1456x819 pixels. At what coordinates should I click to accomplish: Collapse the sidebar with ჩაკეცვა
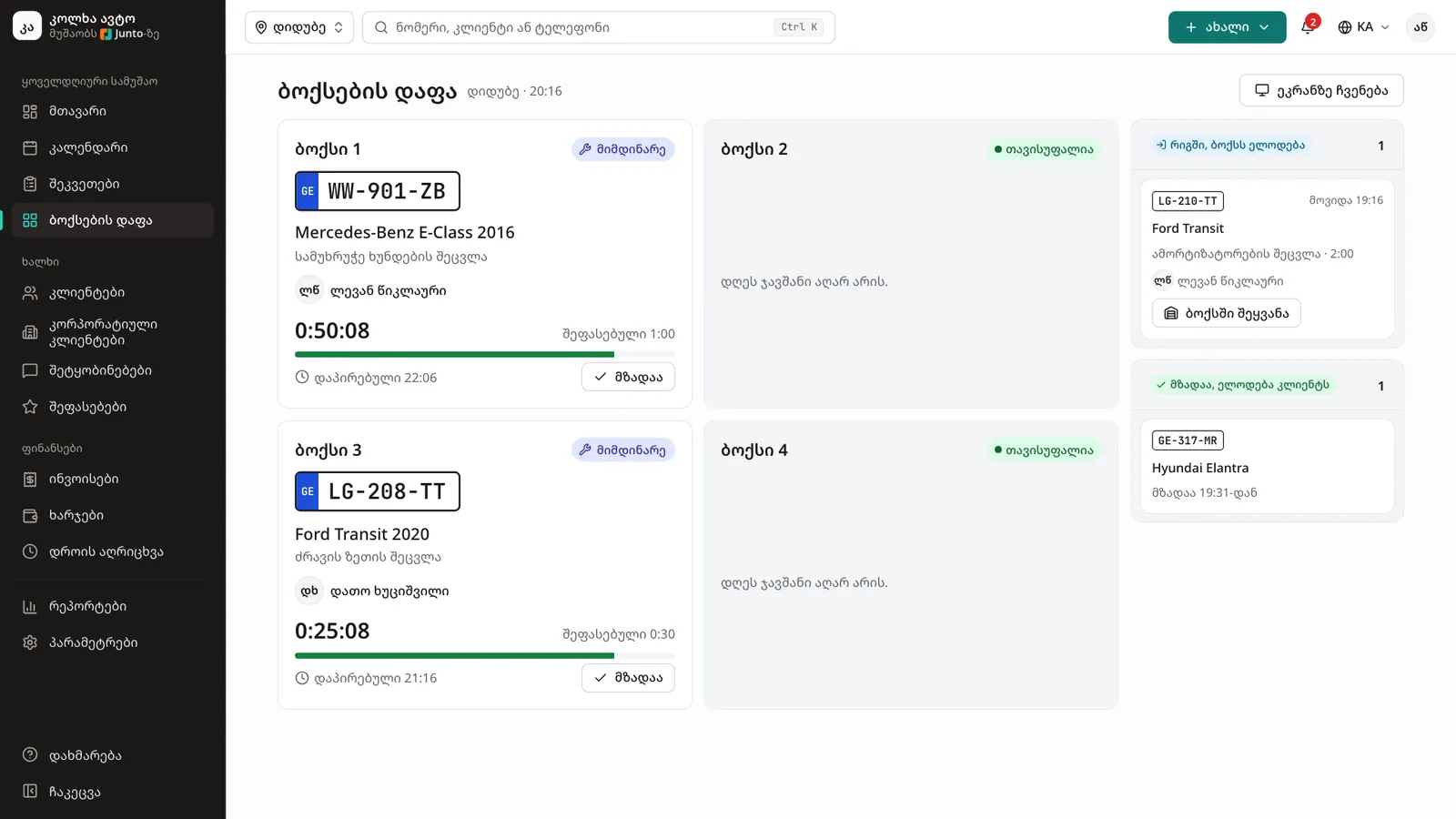pos(113,792)
